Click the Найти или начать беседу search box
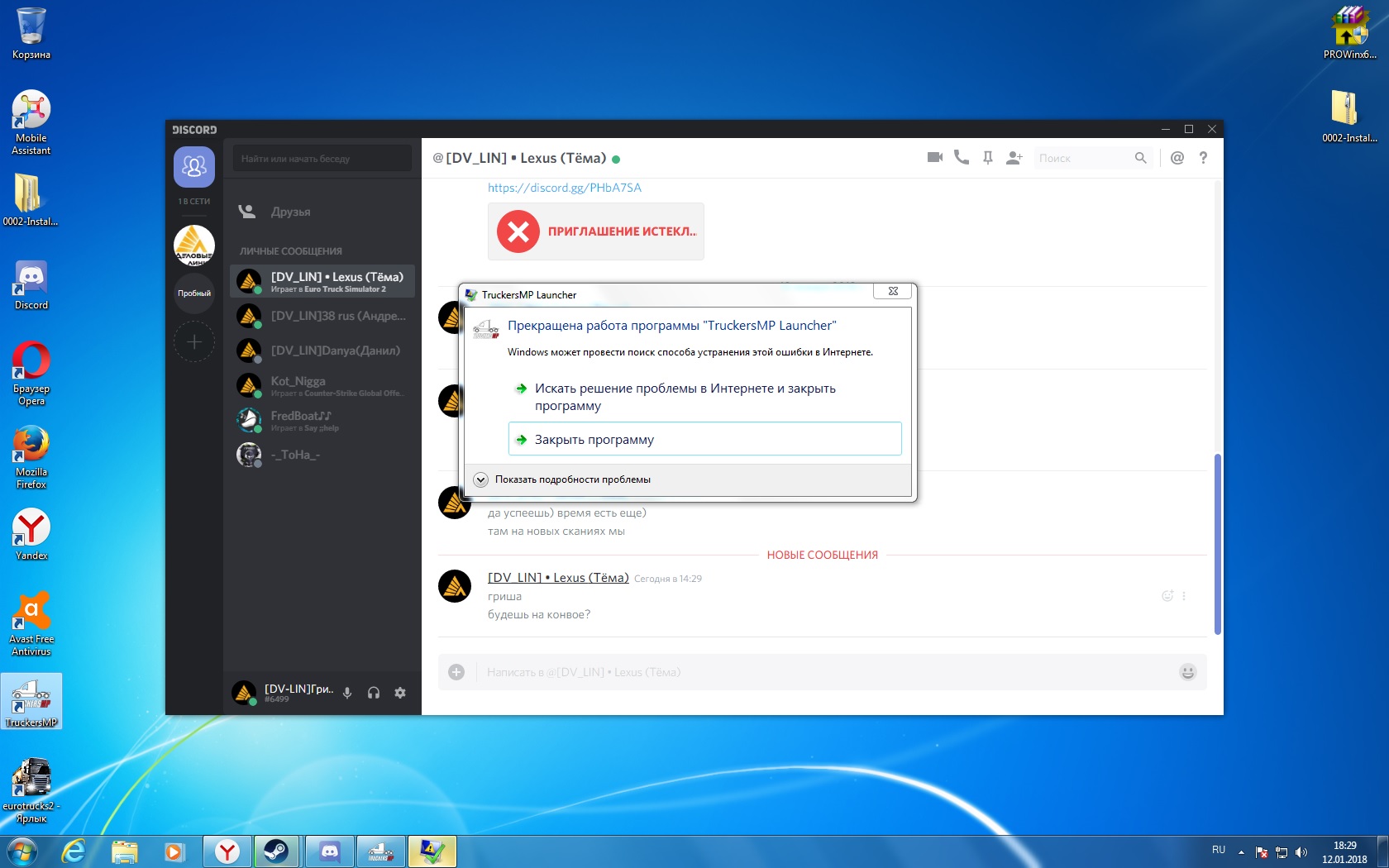The image size is (1389, 868). point(322,158)
